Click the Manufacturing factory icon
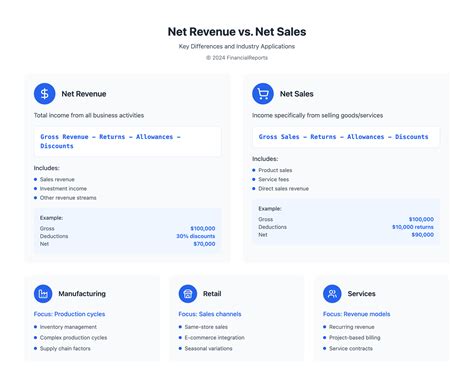Screen dimensions: 474x386 coord(43,294)
